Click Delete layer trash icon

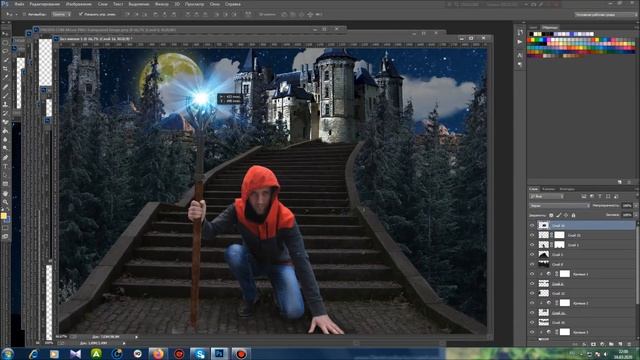(629, 344)
